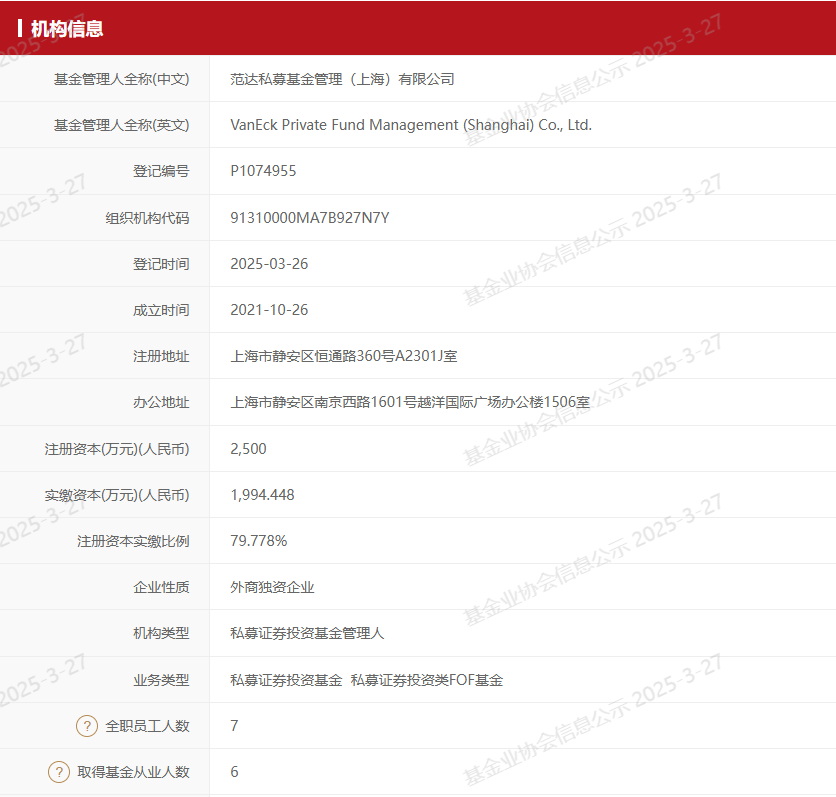836x797 pixels.
Task: Click the 业务类型 label
Action: [x=161, y=680]
